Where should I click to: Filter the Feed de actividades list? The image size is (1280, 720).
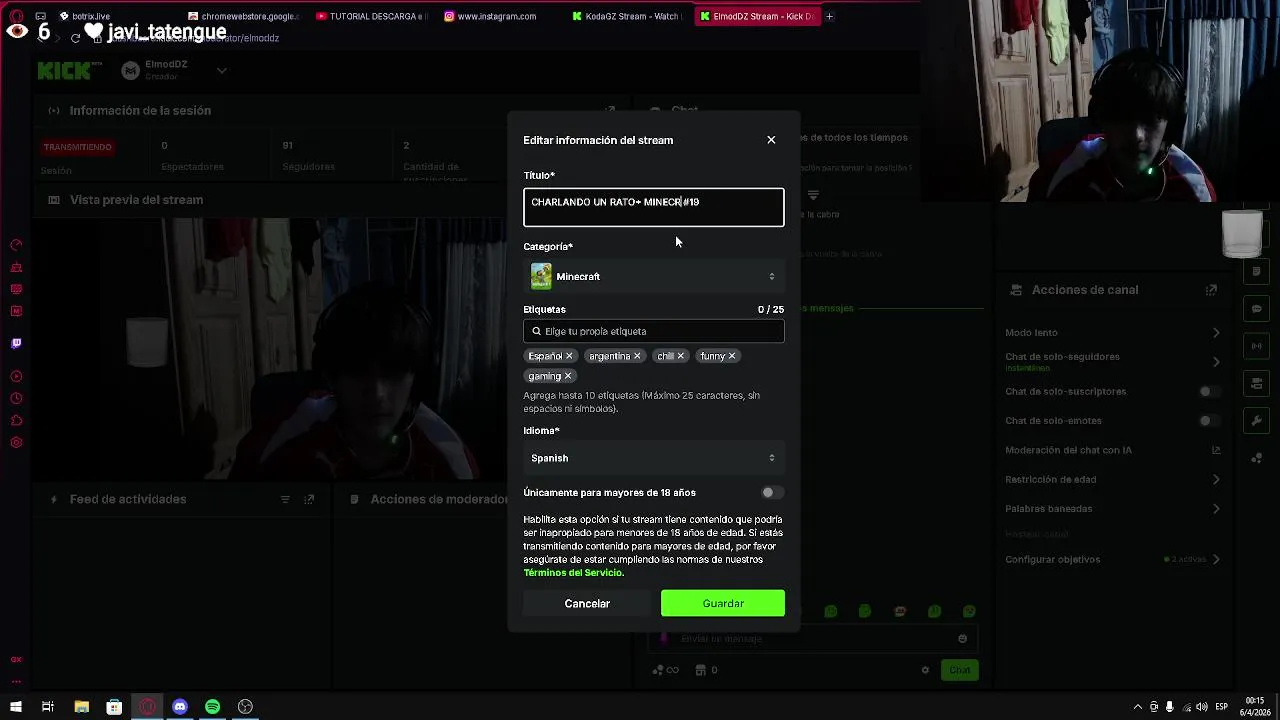pos(285,499)
